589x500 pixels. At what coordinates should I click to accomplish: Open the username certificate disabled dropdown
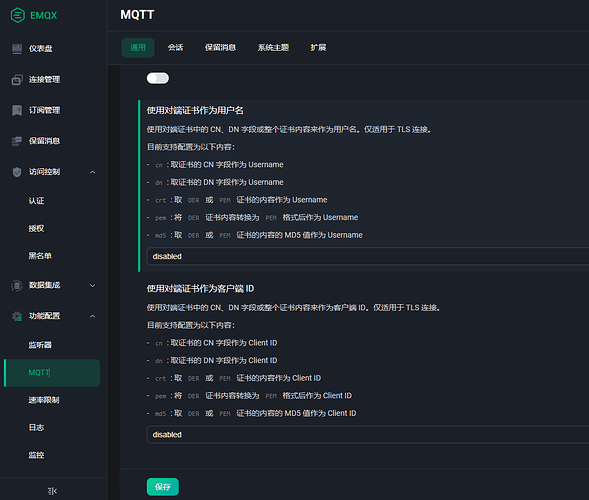(x=368, y=256)
